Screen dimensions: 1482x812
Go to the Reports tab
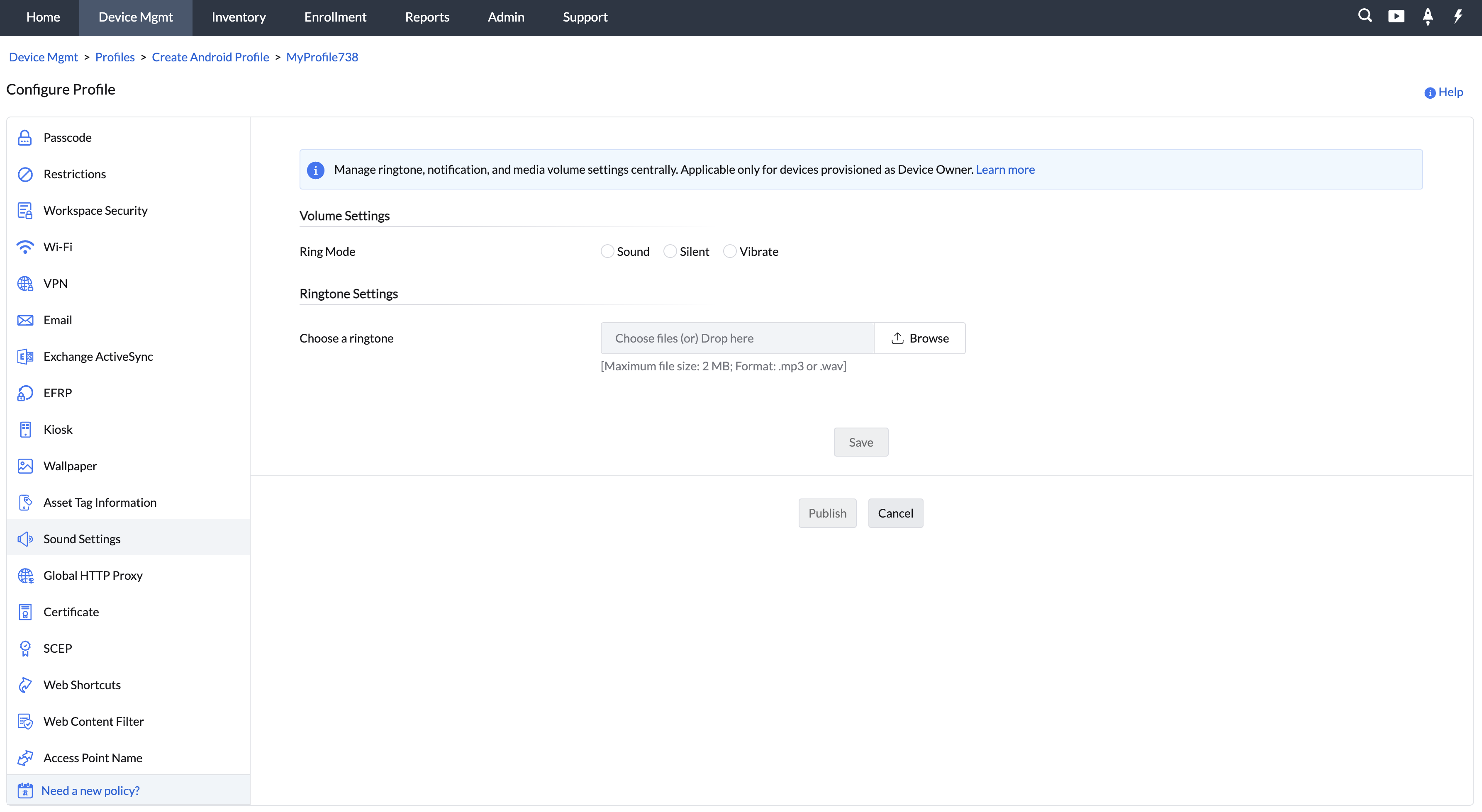click(x=427, y=17)
